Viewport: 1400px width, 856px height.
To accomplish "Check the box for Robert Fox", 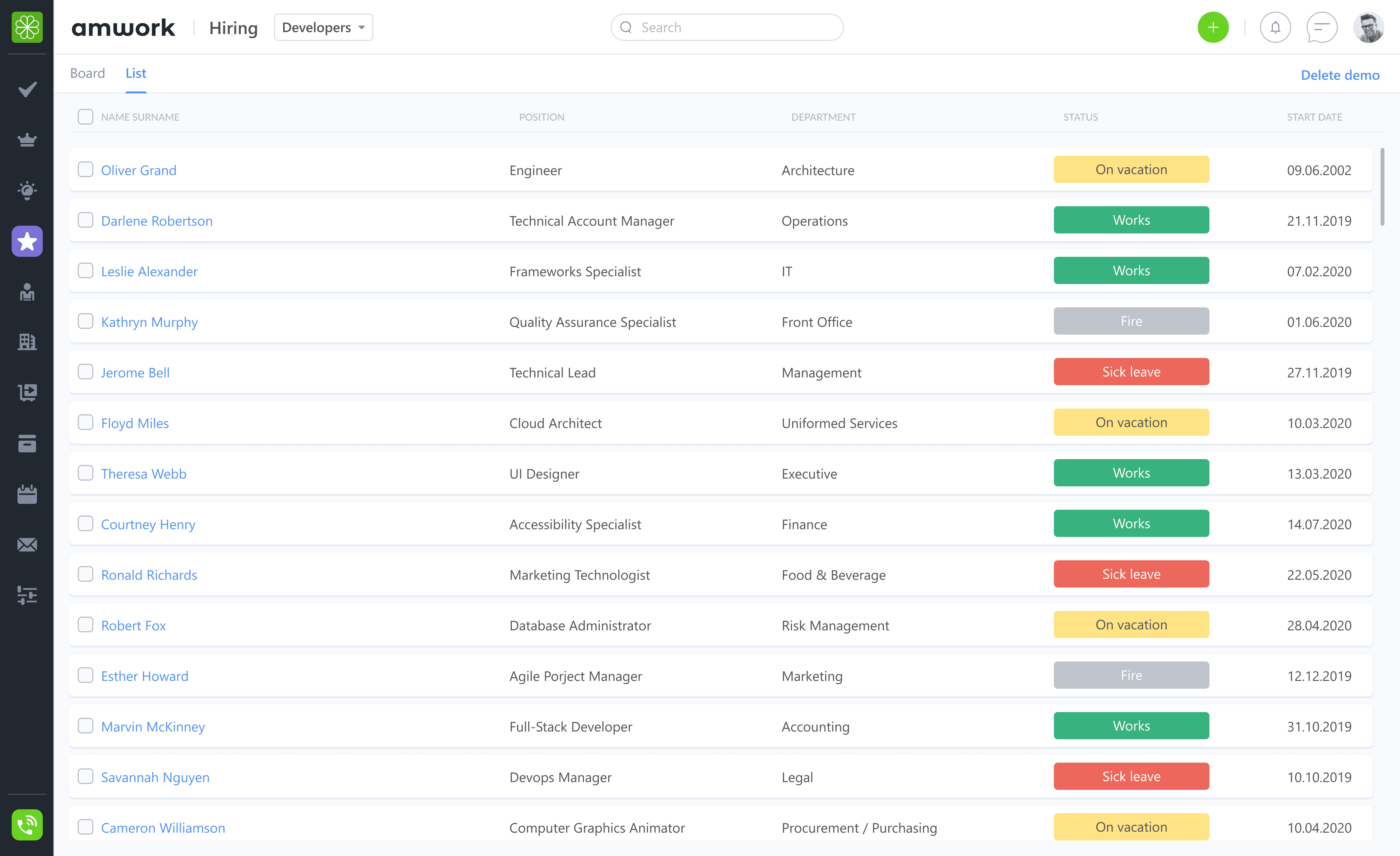I will tap(85, 625).
